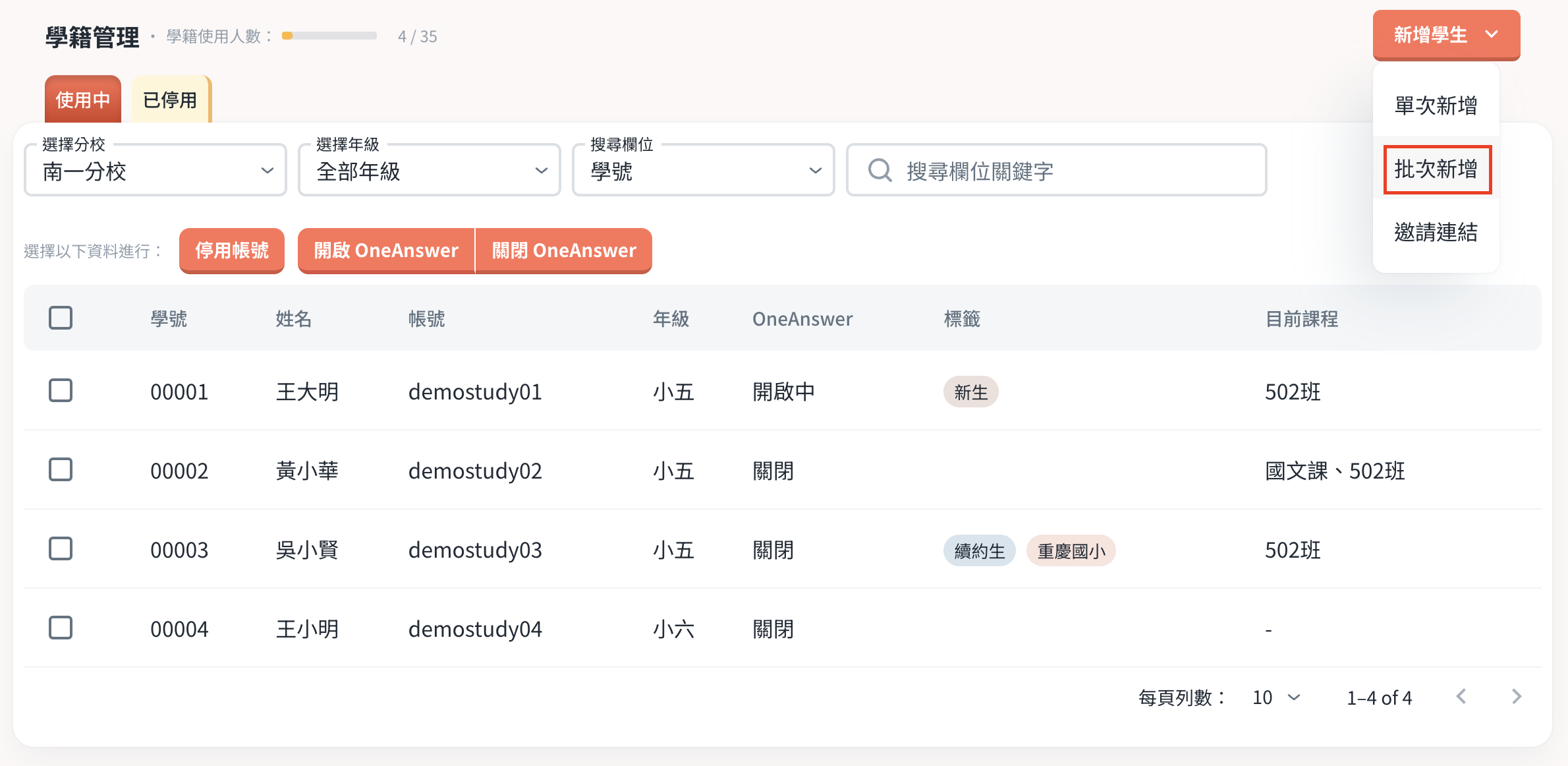
Task: Click student ID 00002
Action: (x=179, y=471)
